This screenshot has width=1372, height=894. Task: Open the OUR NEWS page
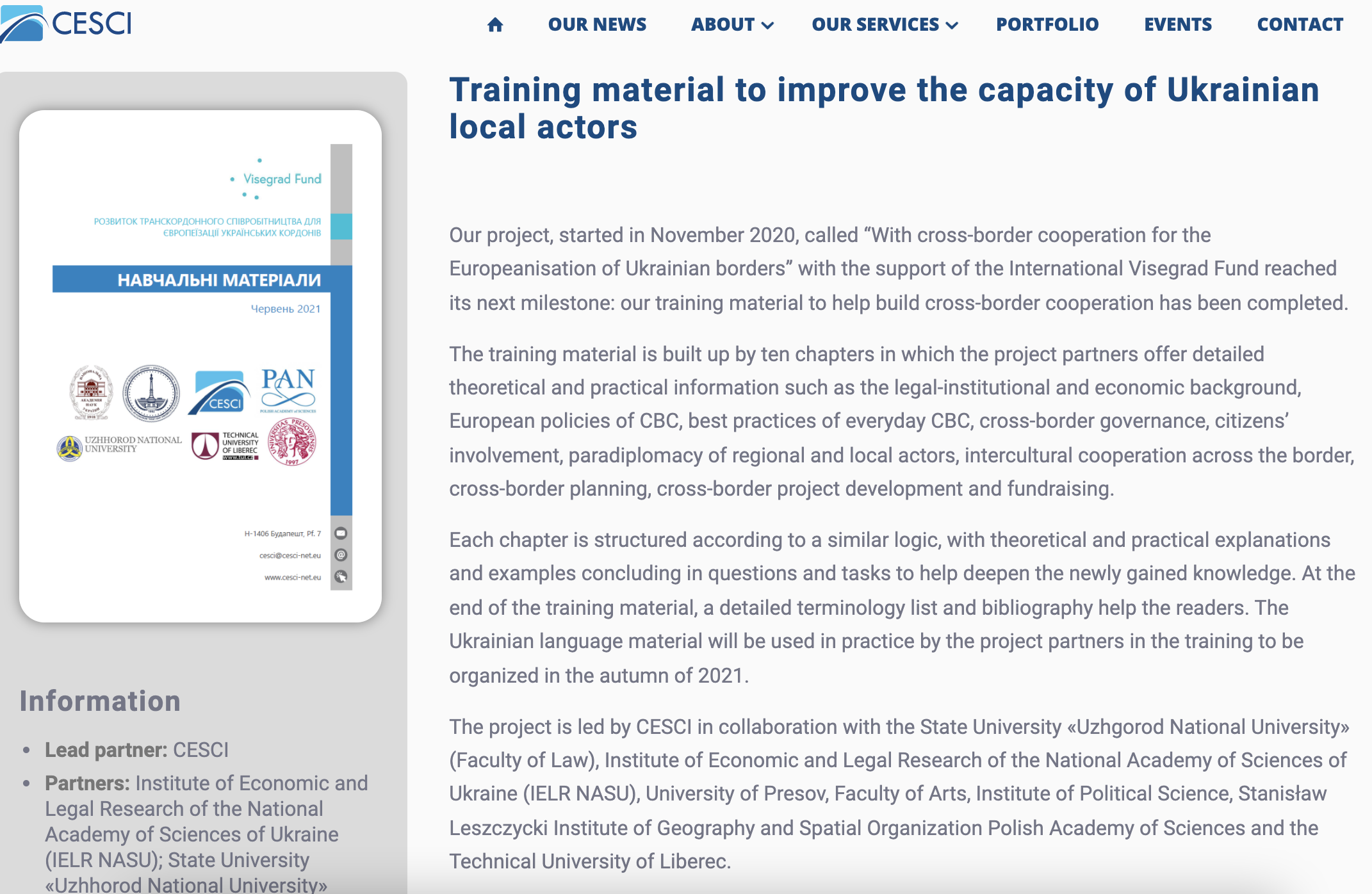tap(597, 24)
